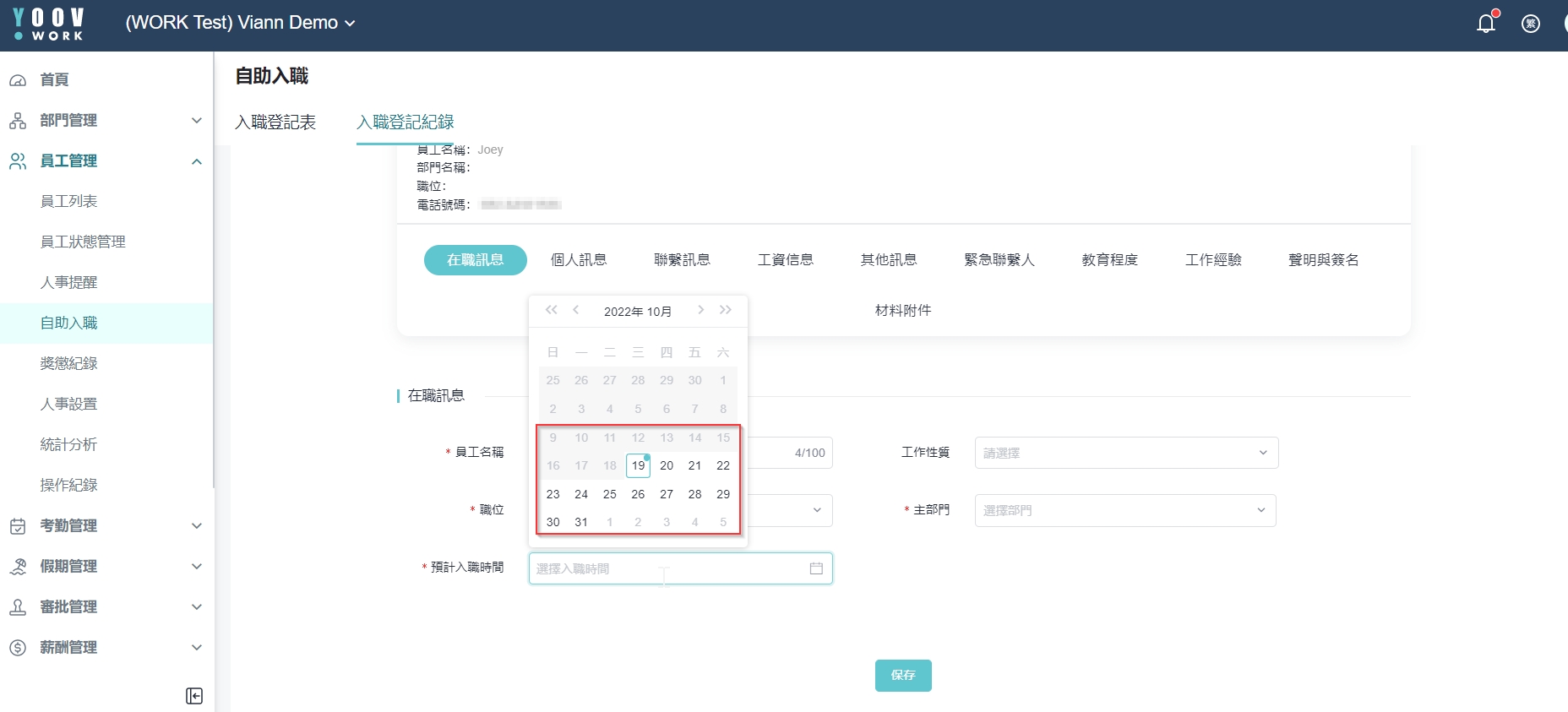The width and height of the screenshot is (1568, 712).
Task: Jump to next year in date picker
Action: 726,310
